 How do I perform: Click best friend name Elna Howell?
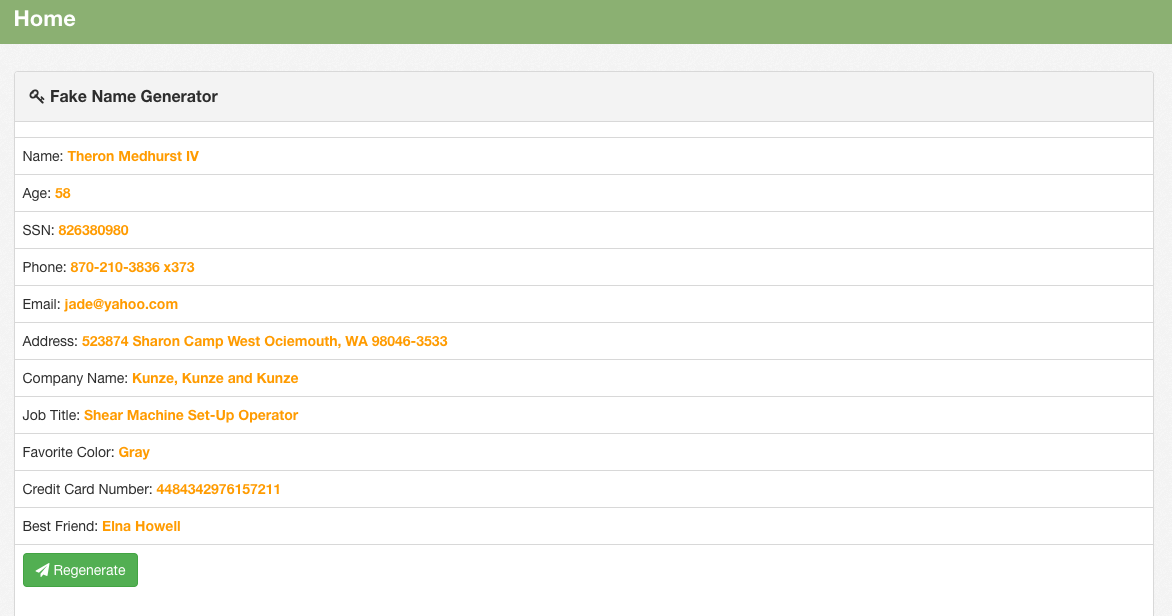(141, 526)
